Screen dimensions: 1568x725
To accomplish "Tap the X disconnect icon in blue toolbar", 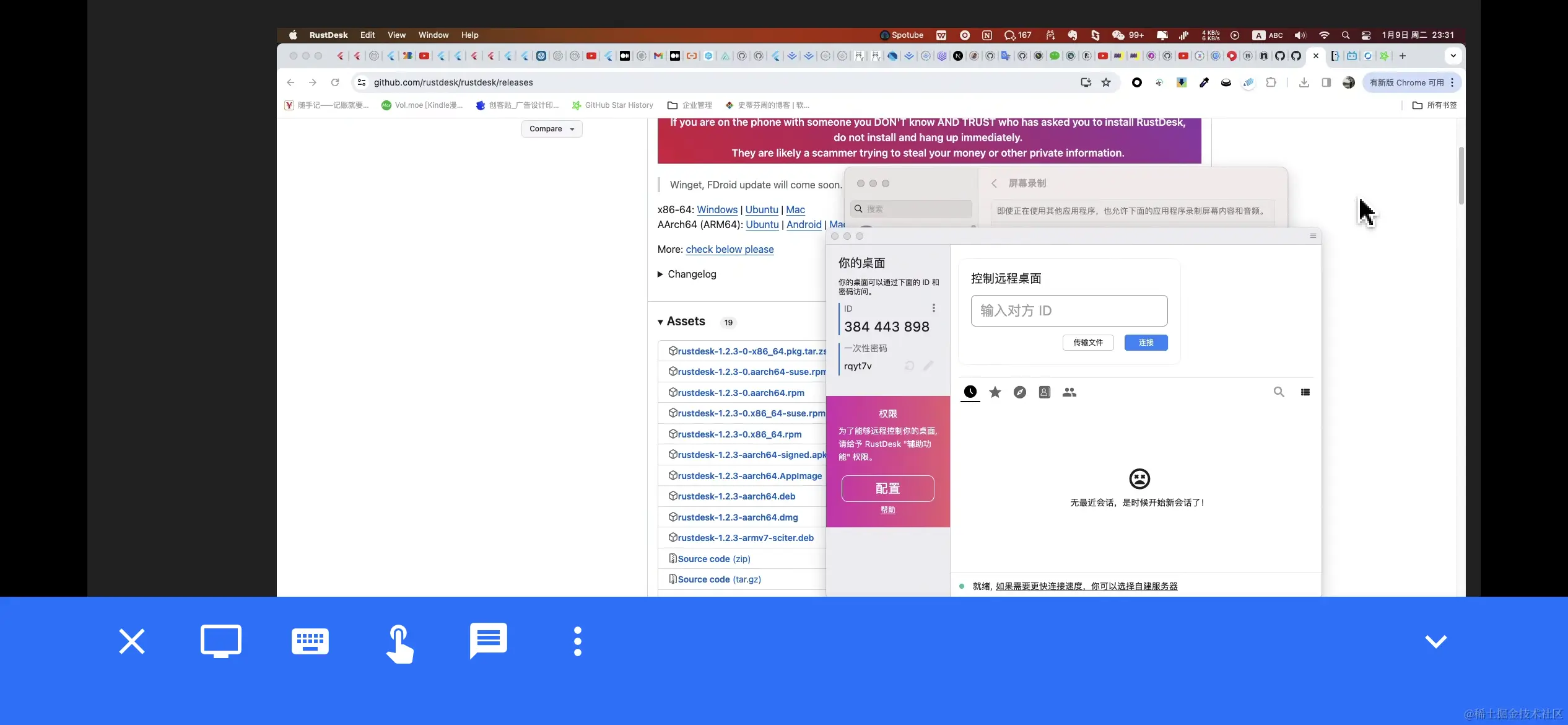I will [131, 641].
